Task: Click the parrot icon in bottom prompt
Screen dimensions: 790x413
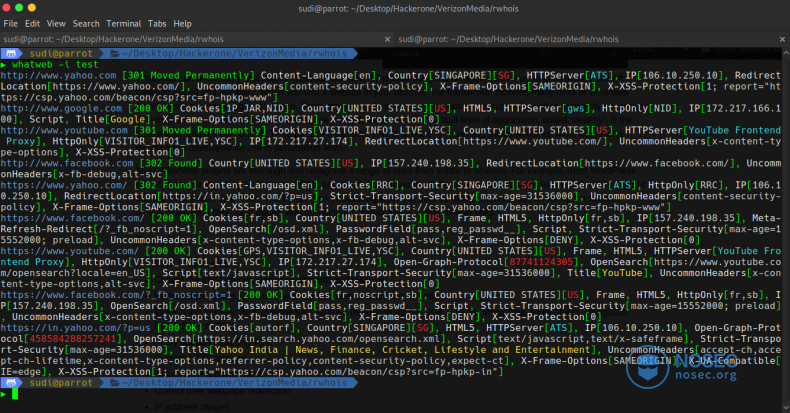Action: [11, 383]
